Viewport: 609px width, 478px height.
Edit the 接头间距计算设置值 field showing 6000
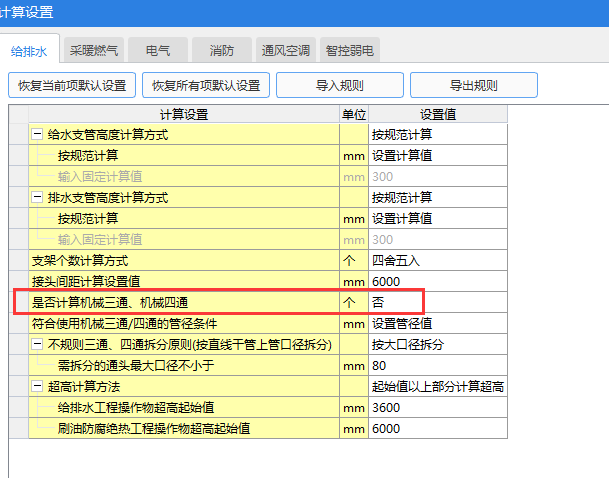coord(437,281)
